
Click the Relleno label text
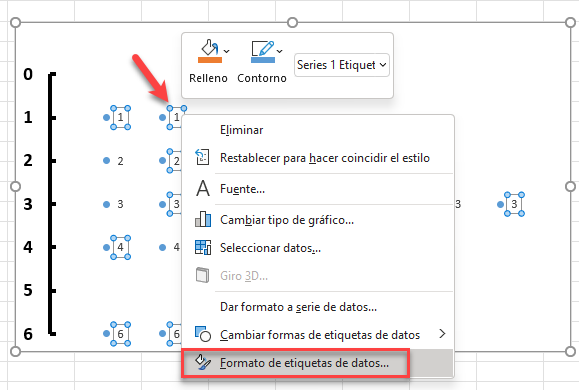point(208,78)
